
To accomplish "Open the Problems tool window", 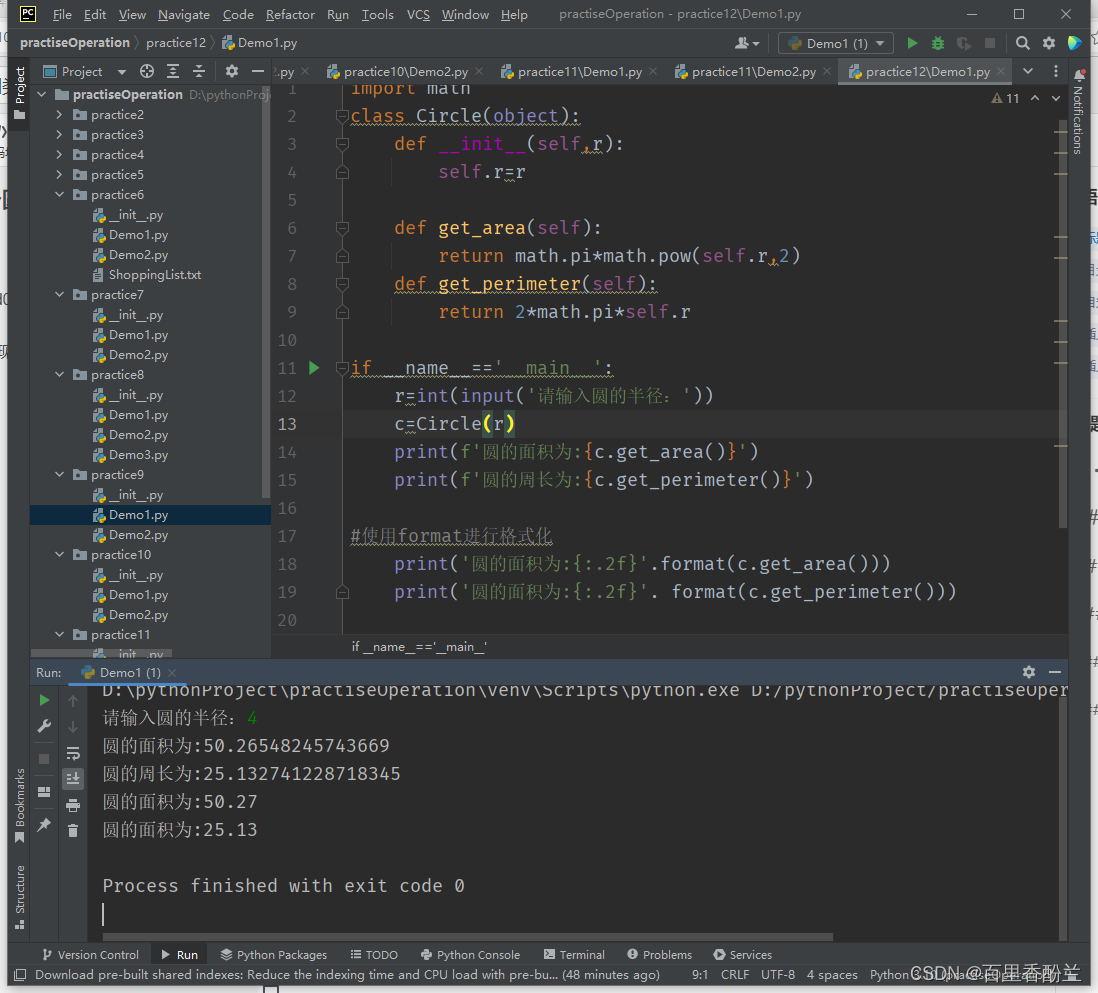I will [x=660, y=954].
